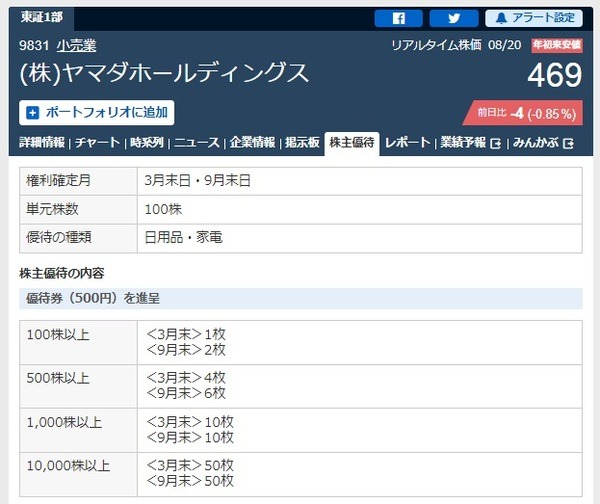Click the stock price 469

coord(554,75)
